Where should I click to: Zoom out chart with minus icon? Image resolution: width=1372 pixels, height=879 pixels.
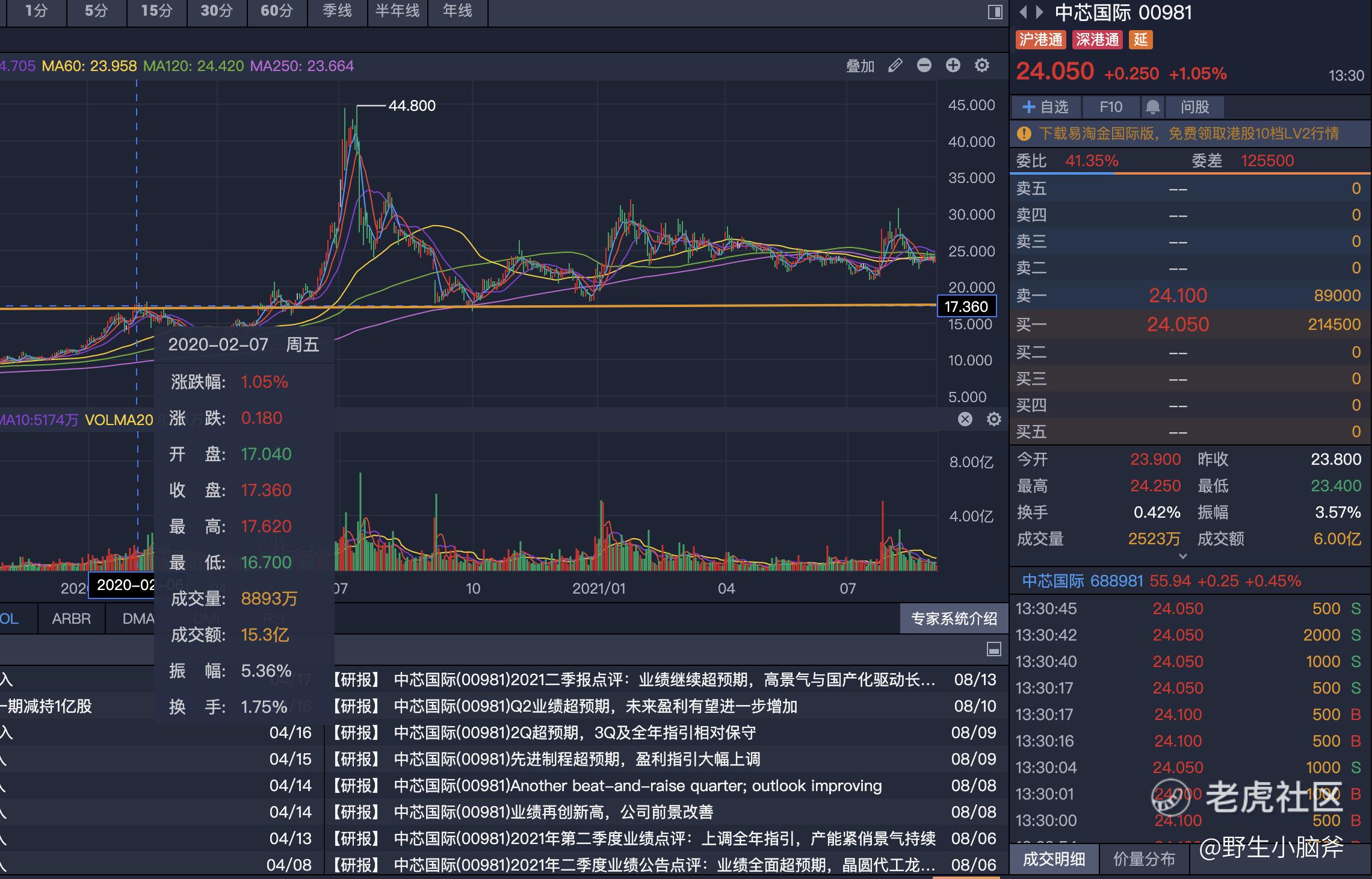[924, 65]
